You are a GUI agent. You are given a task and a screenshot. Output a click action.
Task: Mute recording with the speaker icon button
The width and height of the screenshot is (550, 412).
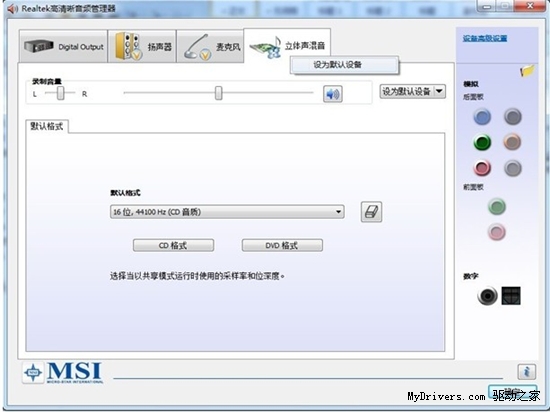(x=333, y=94)
